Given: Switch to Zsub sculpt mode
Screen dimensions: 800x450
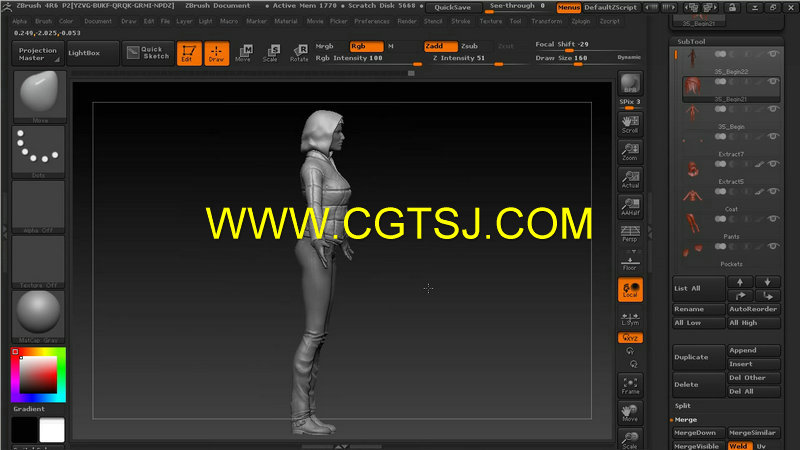Looking at the screenshot, I should point(469,46).
